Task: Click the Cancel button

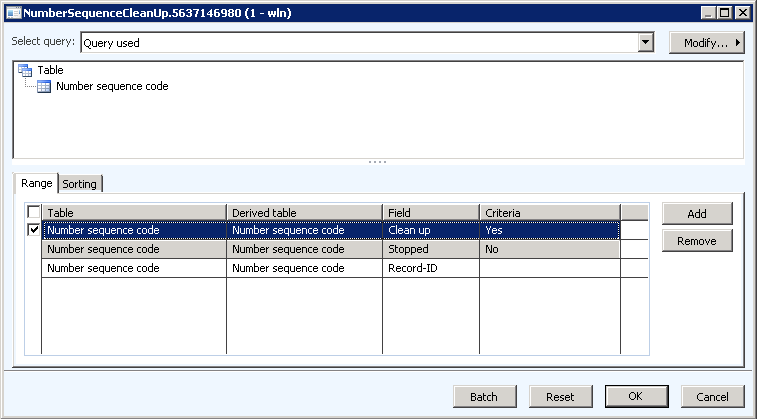Action: pos(712,397)
